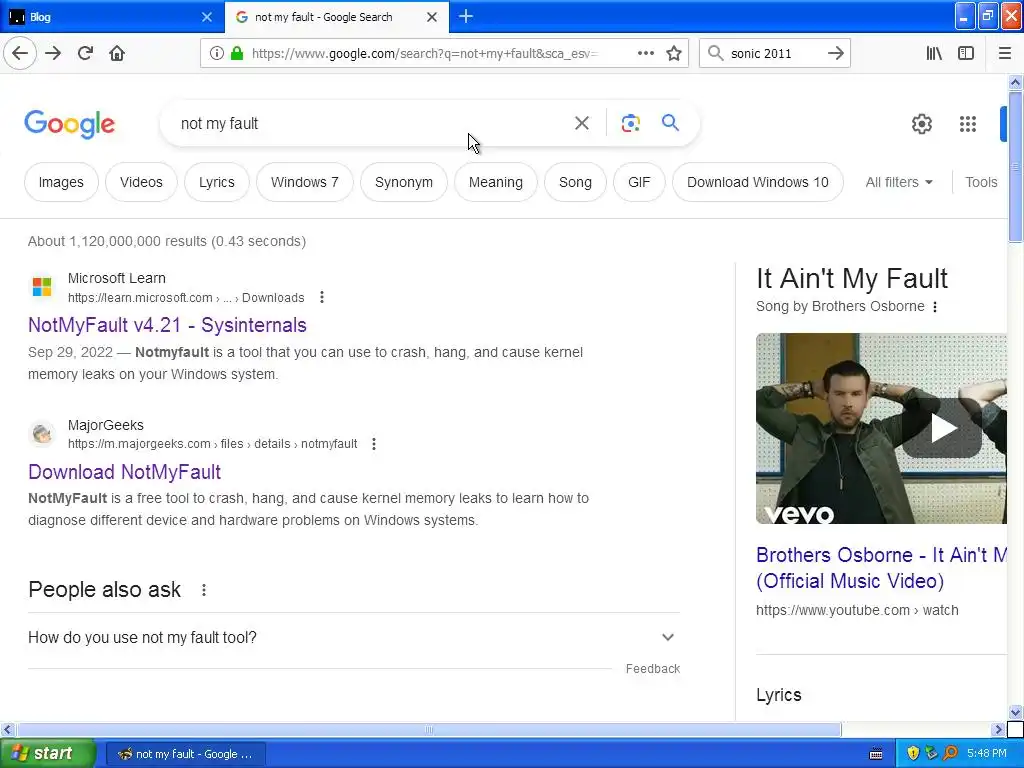Viewport: 1024px width, 768px height.
Task: Select the Download Windows 10 chip
Action: [x=758, y=182]
